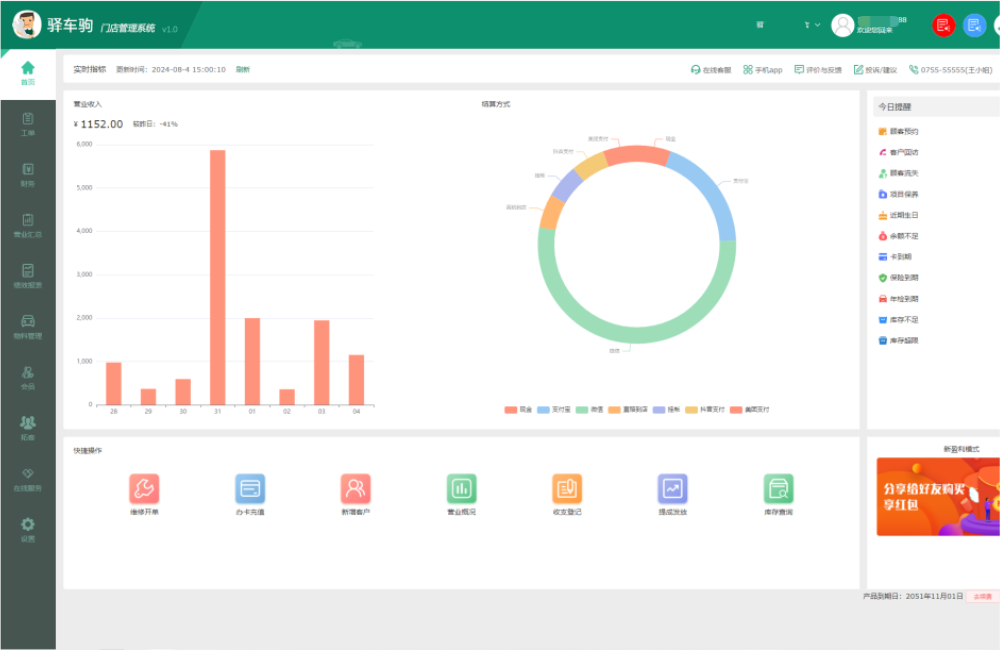Open the 营业汇总 sidebar item

[x=27, y=226]
